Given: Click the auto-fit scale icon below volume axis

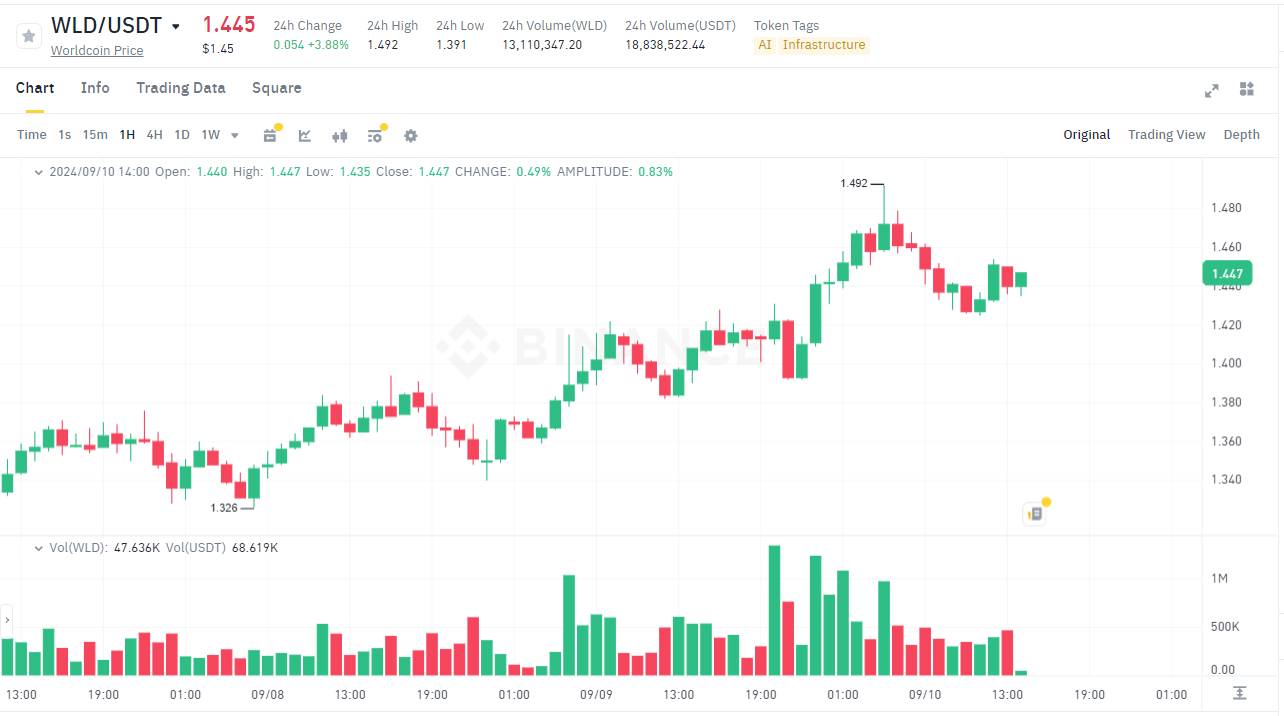Looking at the screenshot, I should (x=1240, y=693).
